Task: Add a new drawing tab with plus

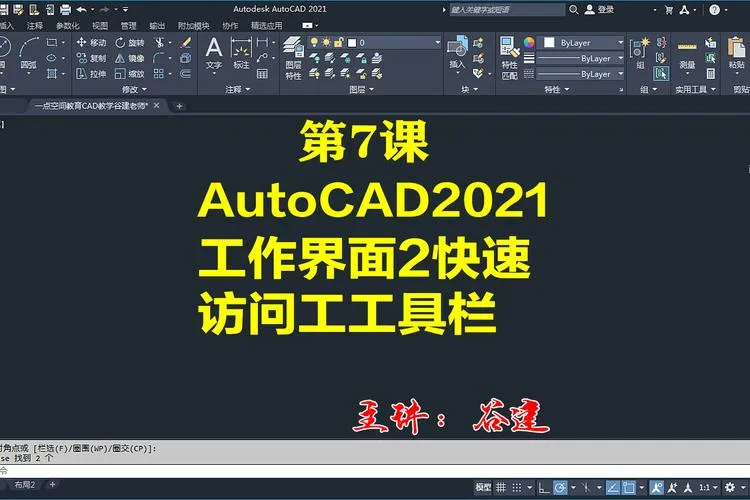Action: 179,106
